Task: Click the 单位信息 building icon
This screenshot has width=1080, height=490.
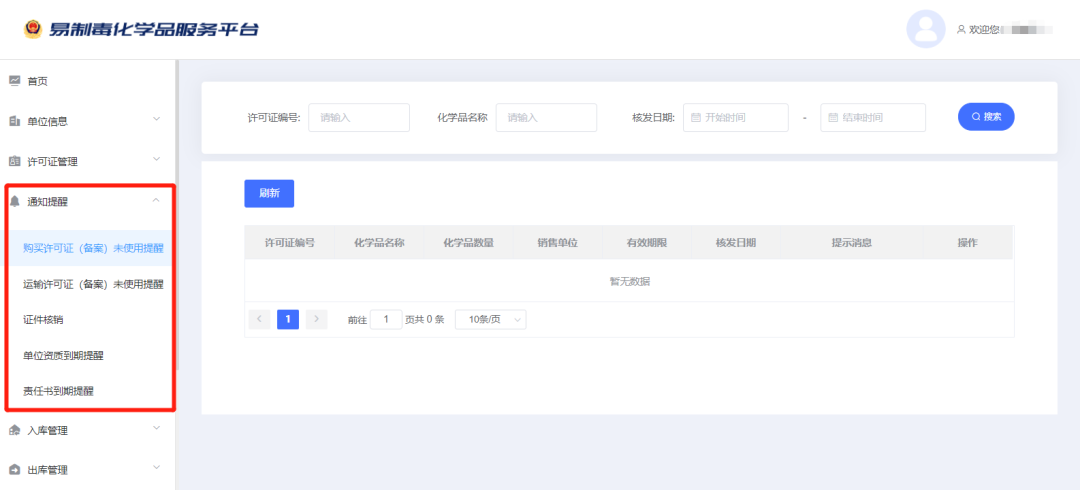Action: (15, 121)
